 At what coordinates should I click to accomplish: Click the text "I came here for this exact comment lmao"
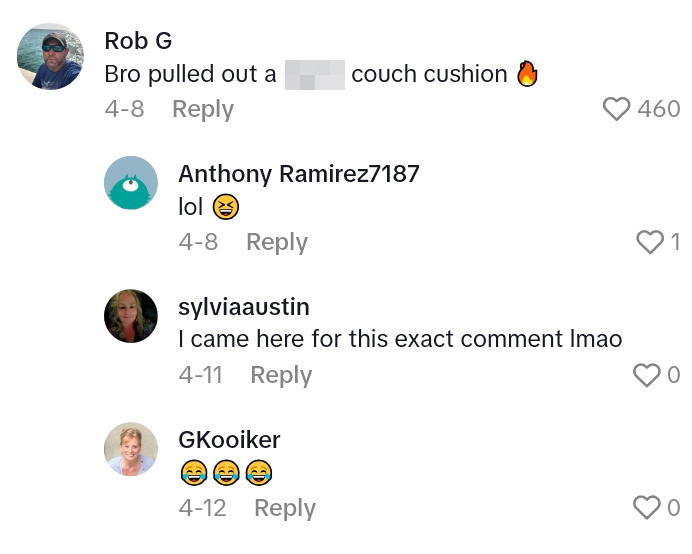tap(400, 339)
